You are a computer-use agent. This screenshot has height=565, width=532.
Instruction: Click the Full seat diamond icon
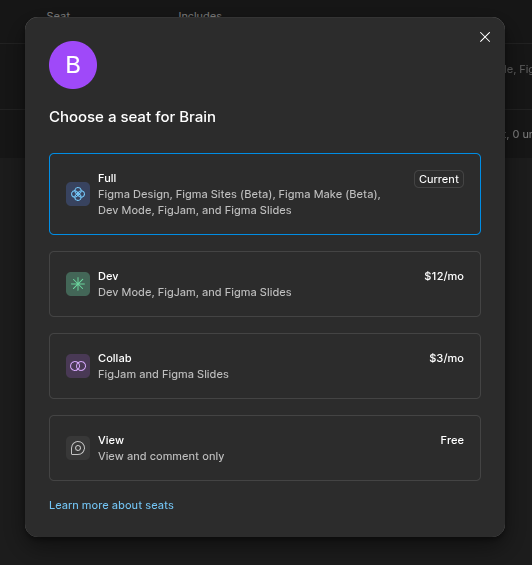78,194
